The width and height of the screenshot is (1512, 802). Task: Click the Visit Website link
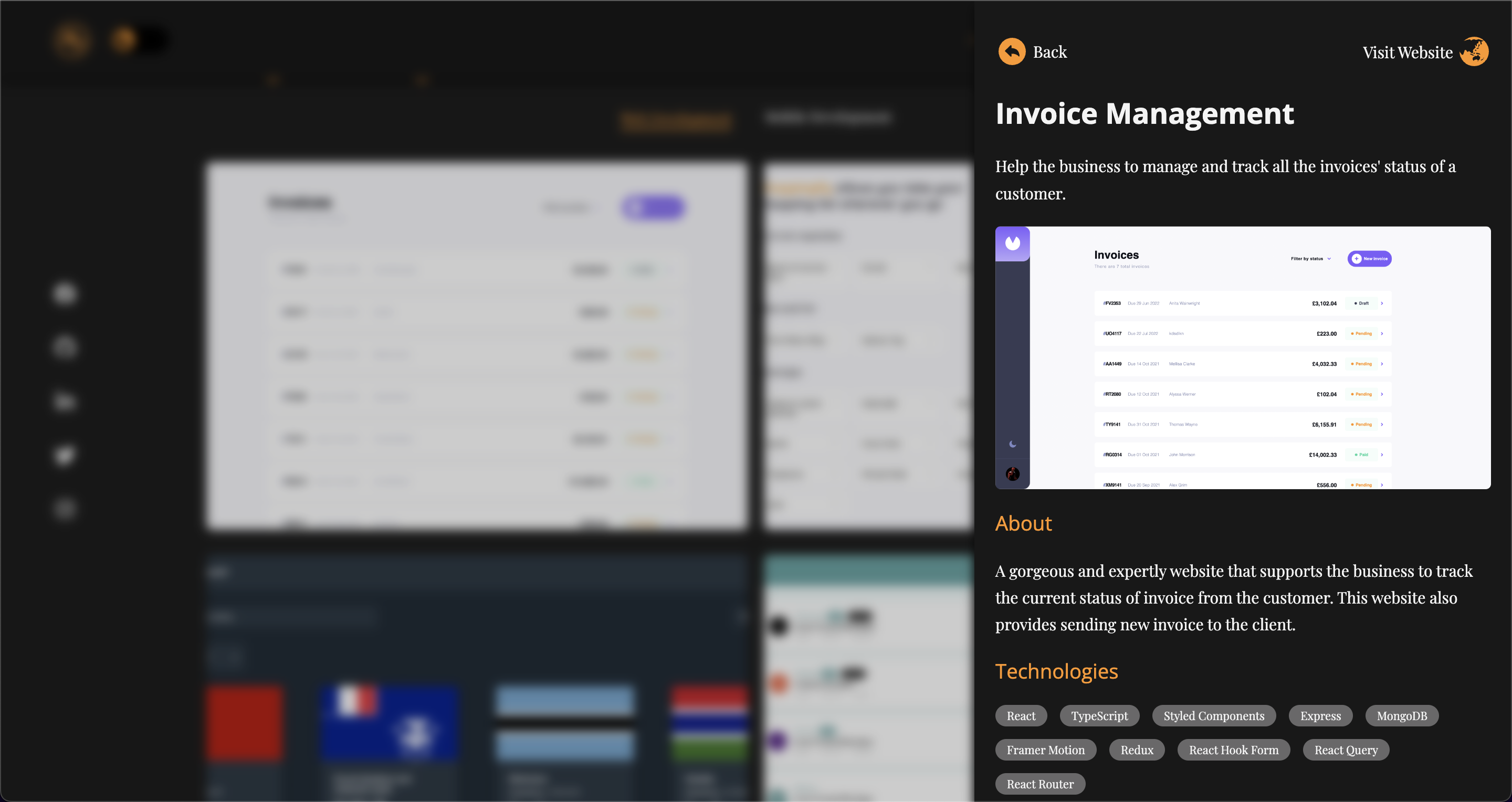coord(1407,51)
